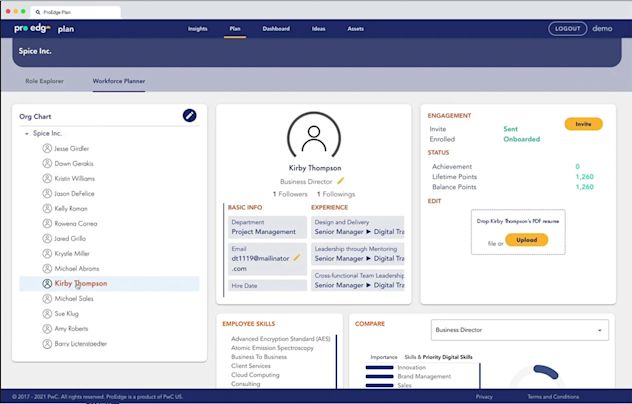
Task: Click Barry Lictenstaedter's person icon
Action: coord(47,344)
